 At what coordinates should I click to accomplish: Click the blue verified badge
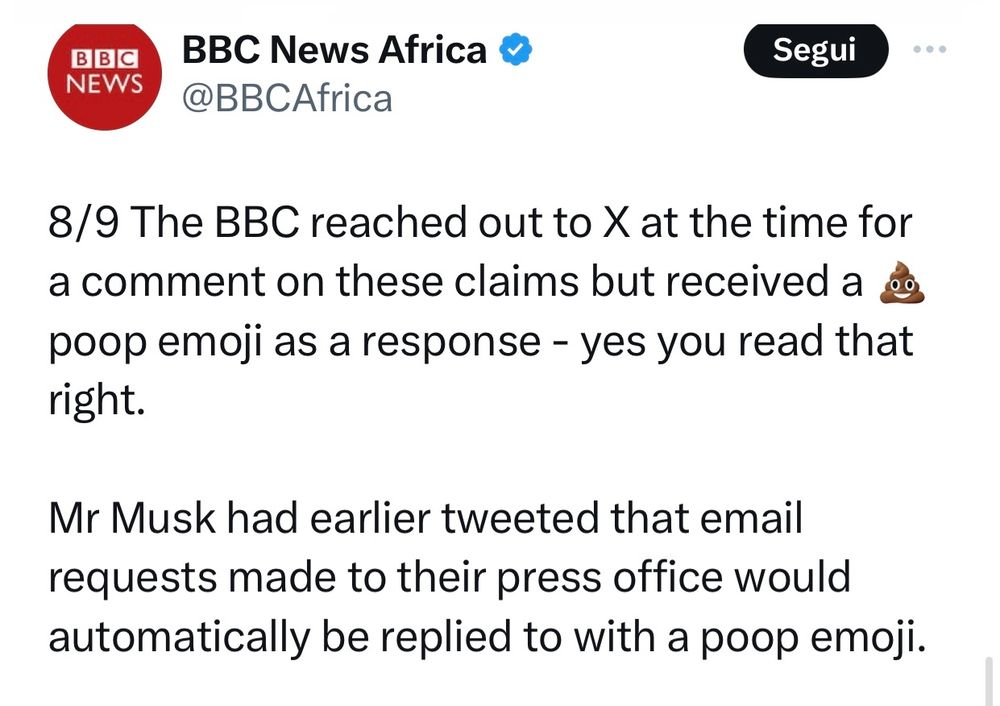click(x=515, y=49)
